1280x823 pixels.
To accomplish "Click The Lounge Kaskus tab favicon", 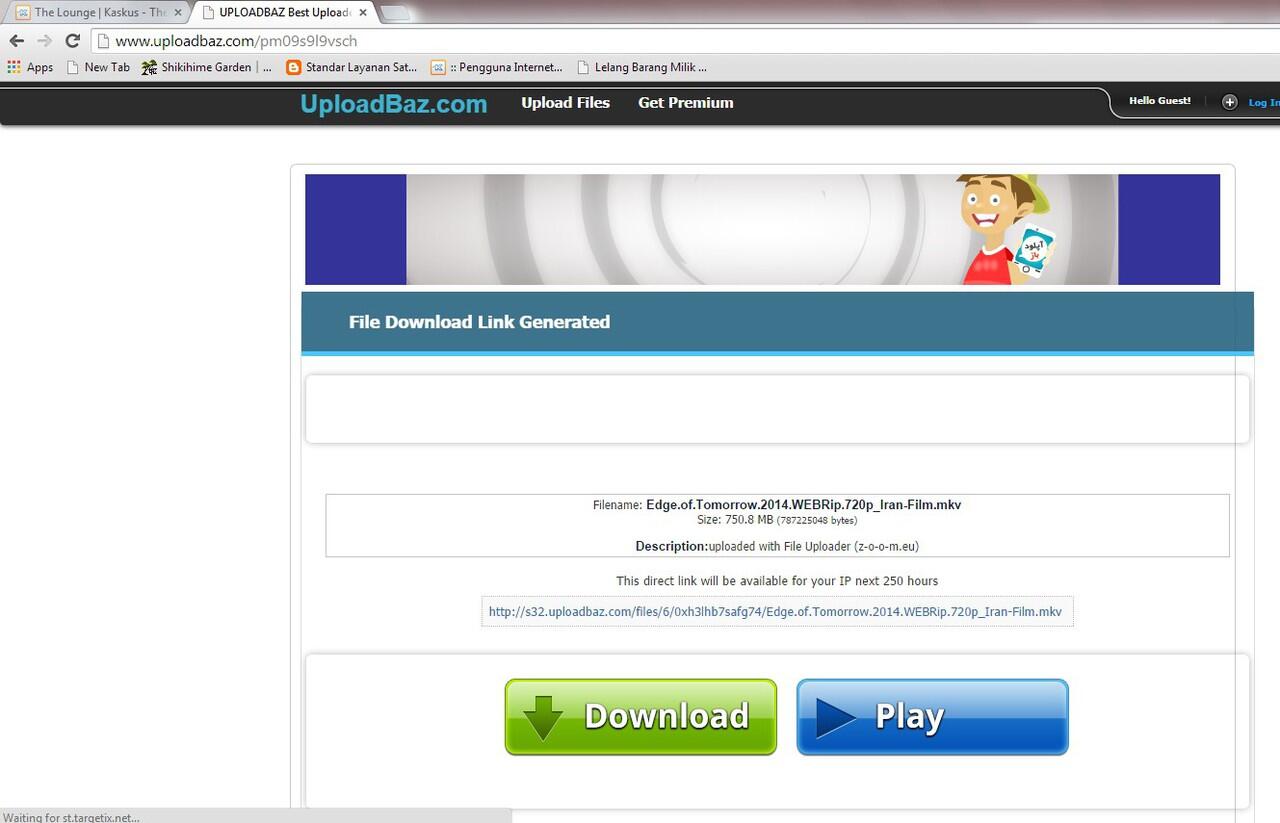I will [x=22, y=13].
